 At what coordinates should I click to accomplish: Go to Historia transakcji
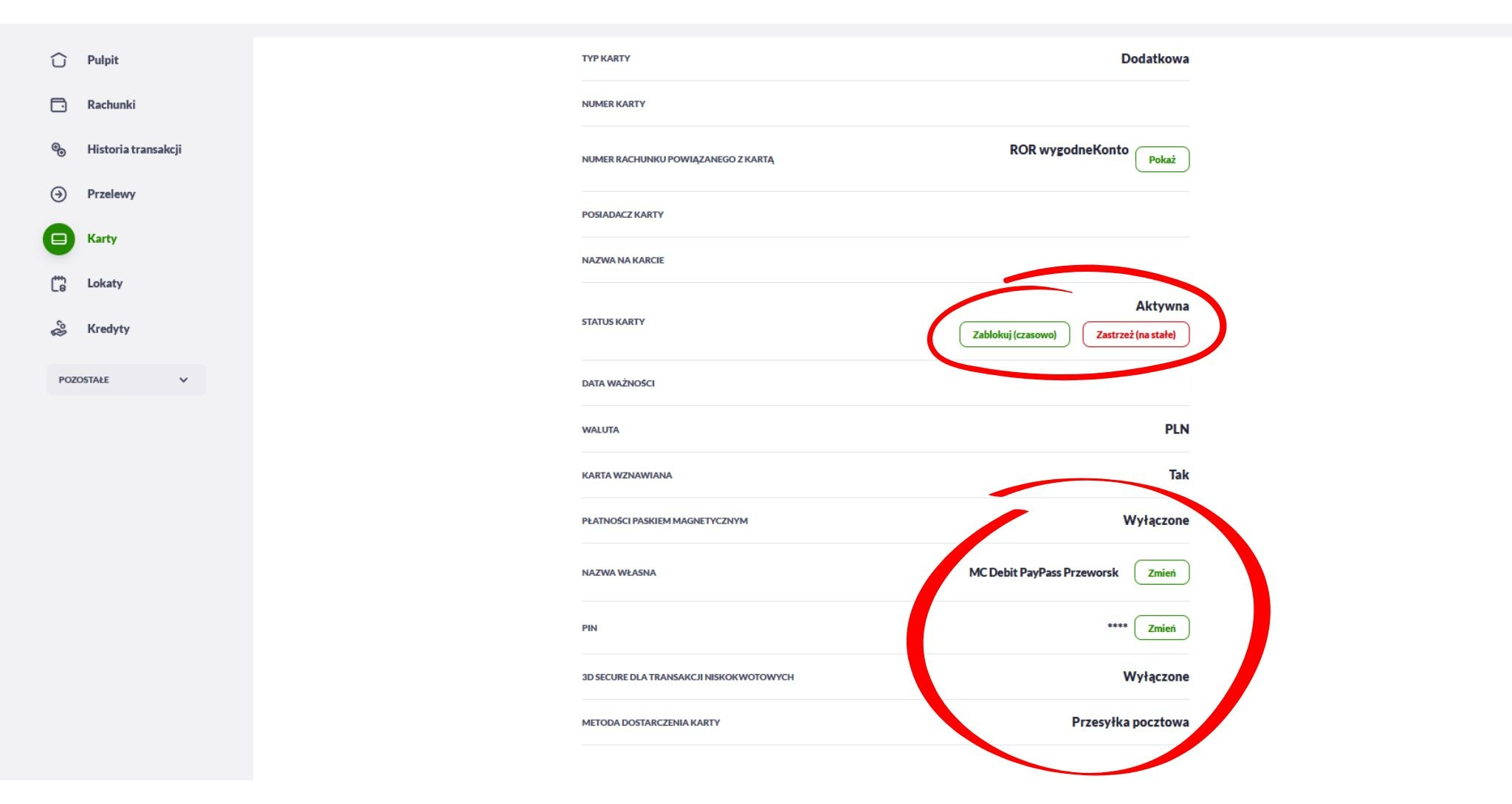tap(134, 150)
